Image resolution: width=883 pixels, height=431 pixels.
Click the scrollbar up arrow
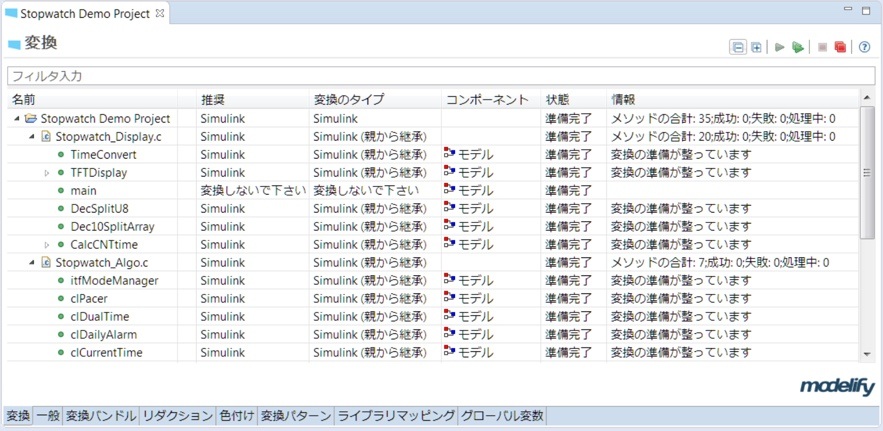(867, 99)
